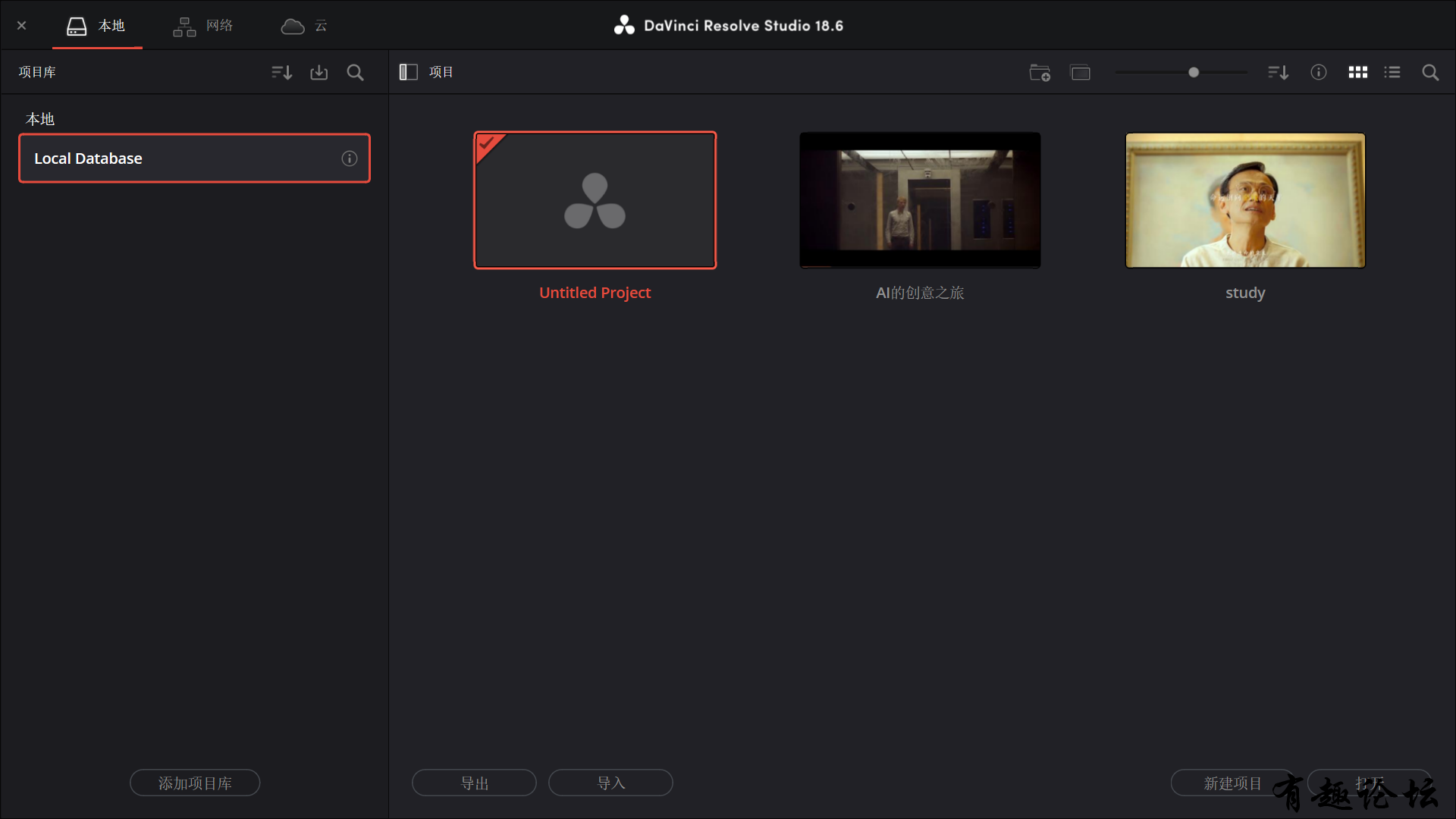Click the thumbnail display icon
Image resolution: width=1456 pixels, height=819 pixels.
1081,72
